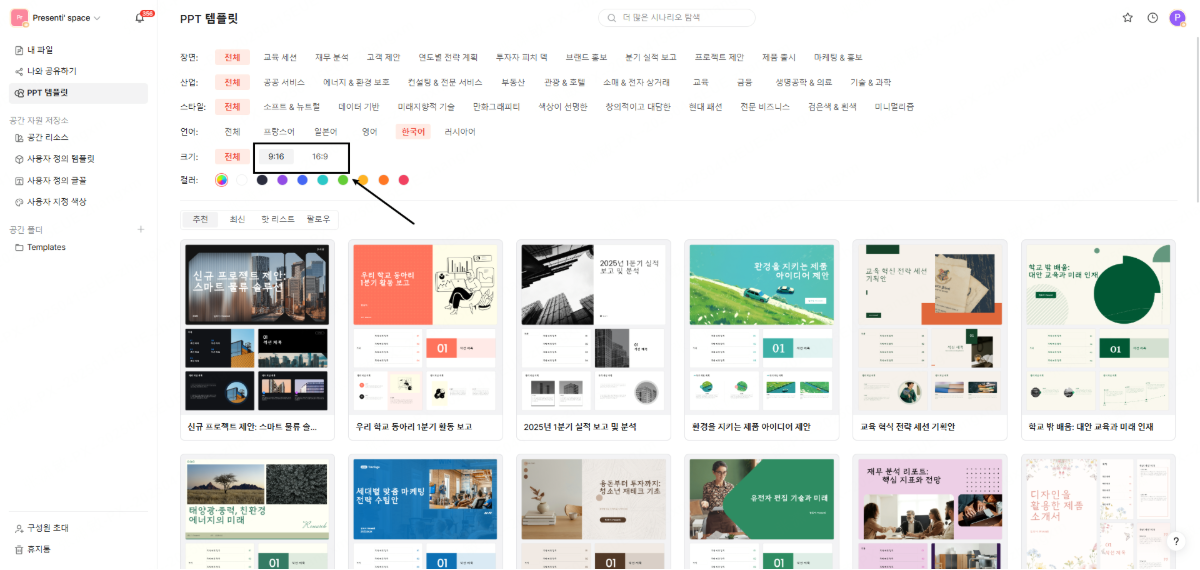Select the 9:16 size filter
Image resolution: width=1200 pixels, height=570 pixels.
[x=276, y=157]
